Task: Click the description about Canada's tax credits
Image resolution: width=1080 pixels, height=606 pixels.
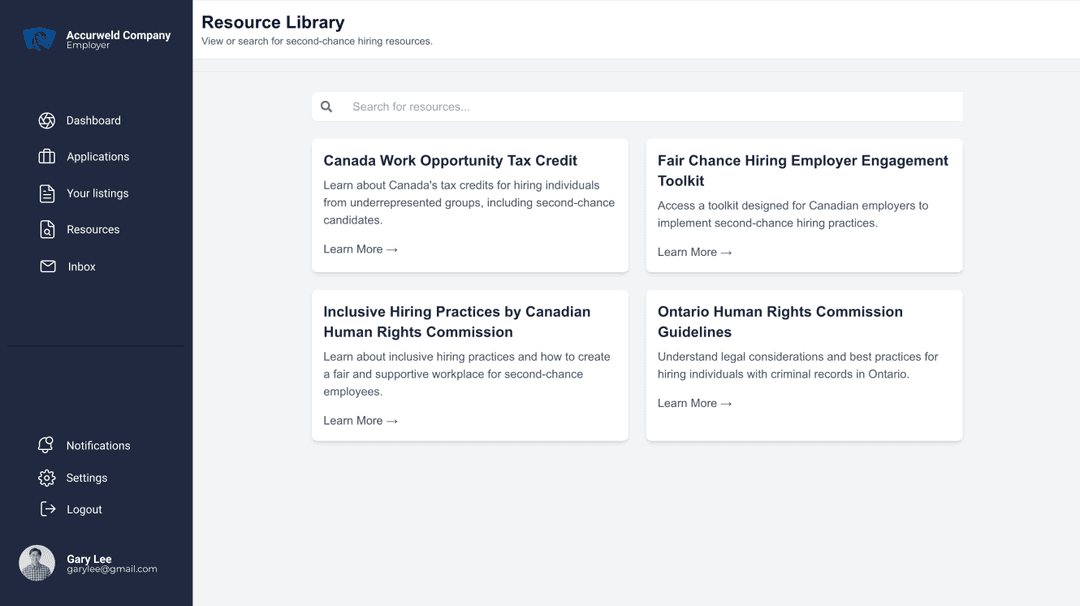Action: pyautogui.click(x=469, y=202)
